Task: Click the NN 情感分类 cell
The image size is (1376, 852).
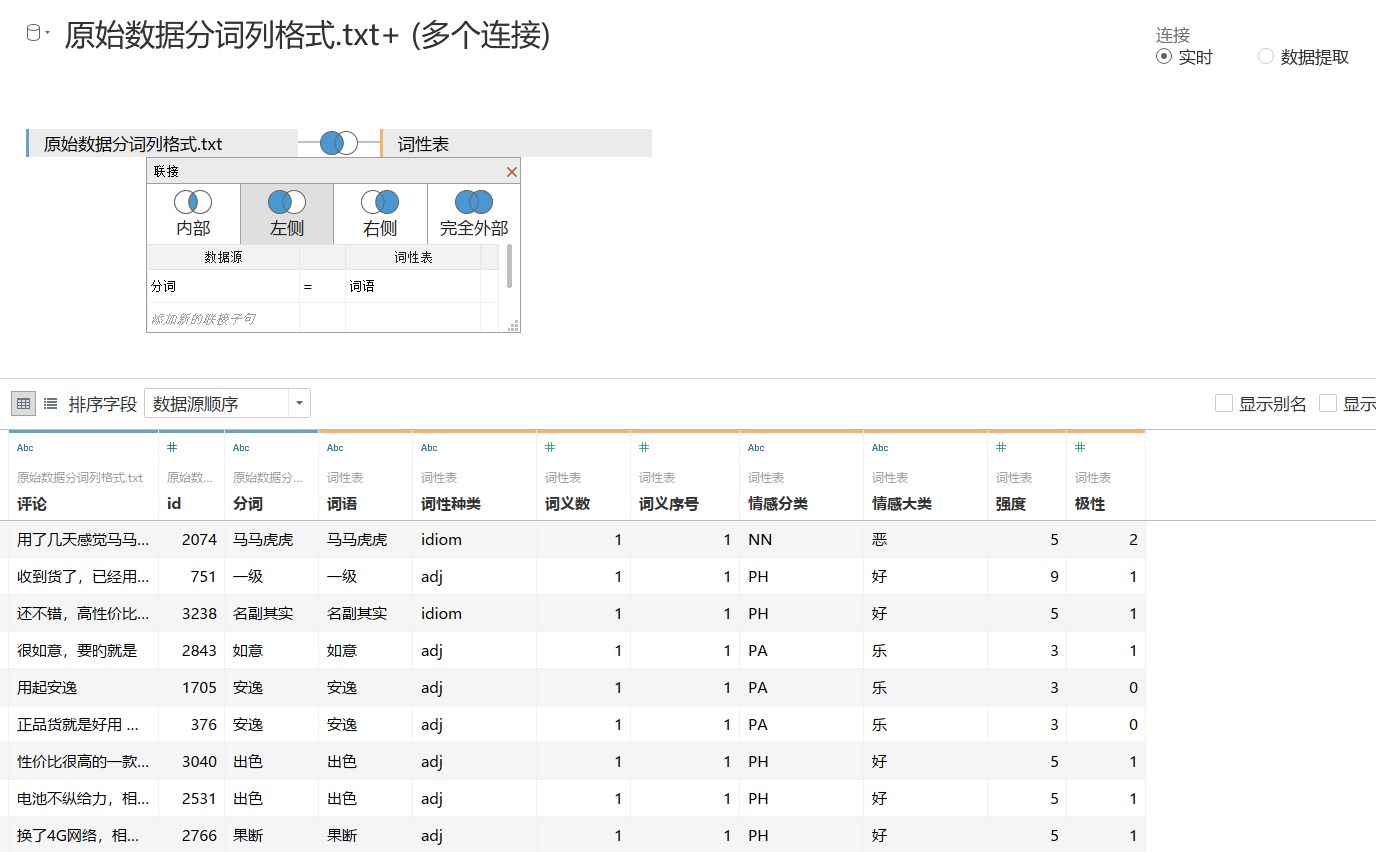Action: 802,539
